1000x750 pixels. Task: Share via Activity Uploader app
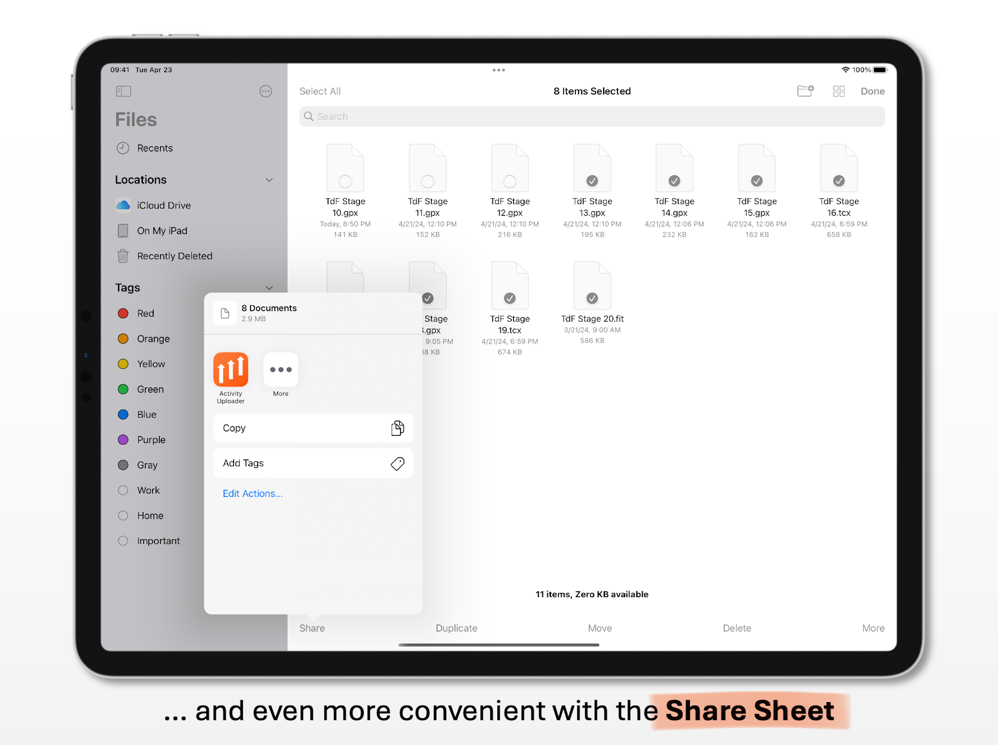click(230, 378)
